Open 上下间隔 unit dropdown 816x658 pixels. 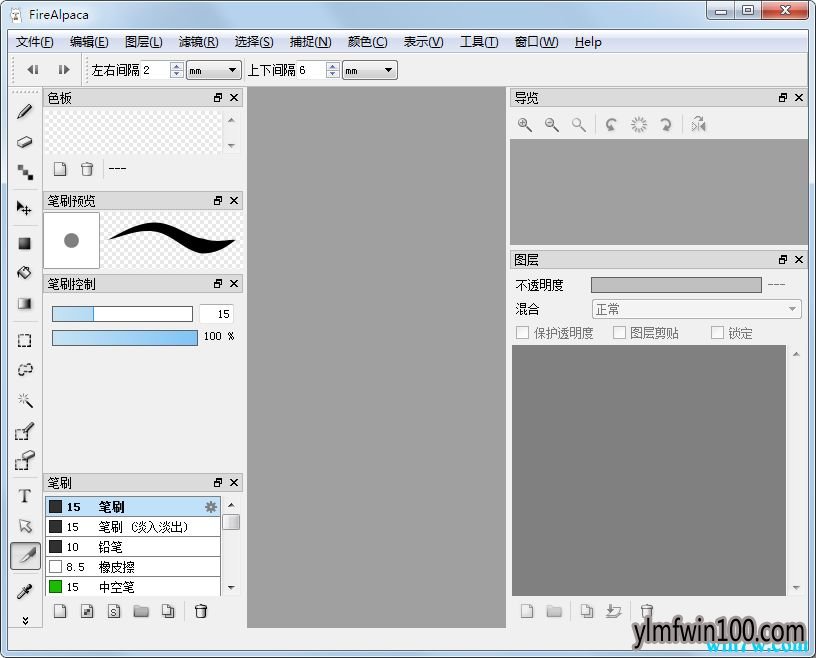point(369,70)
